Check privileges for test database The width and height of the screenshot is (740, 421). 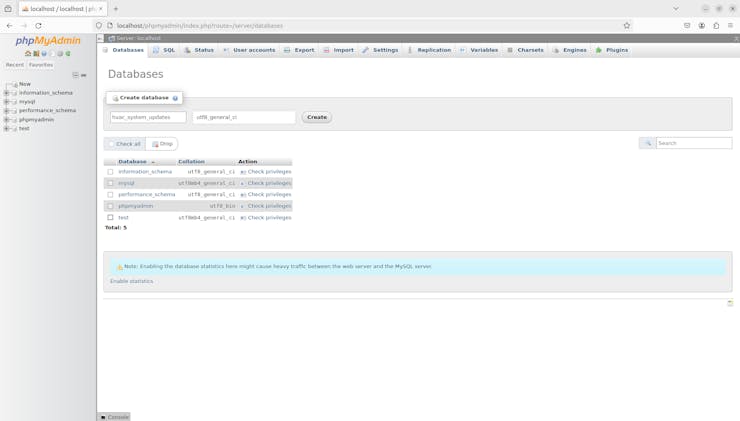[x=266, y=218]
